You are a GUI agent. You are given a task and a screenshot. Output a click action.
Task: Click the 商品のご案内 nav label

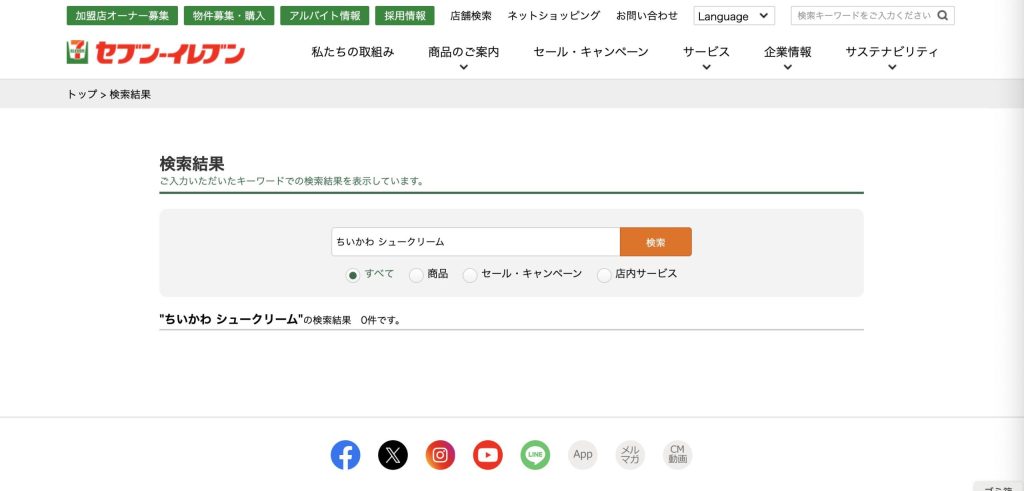point(464,52)
